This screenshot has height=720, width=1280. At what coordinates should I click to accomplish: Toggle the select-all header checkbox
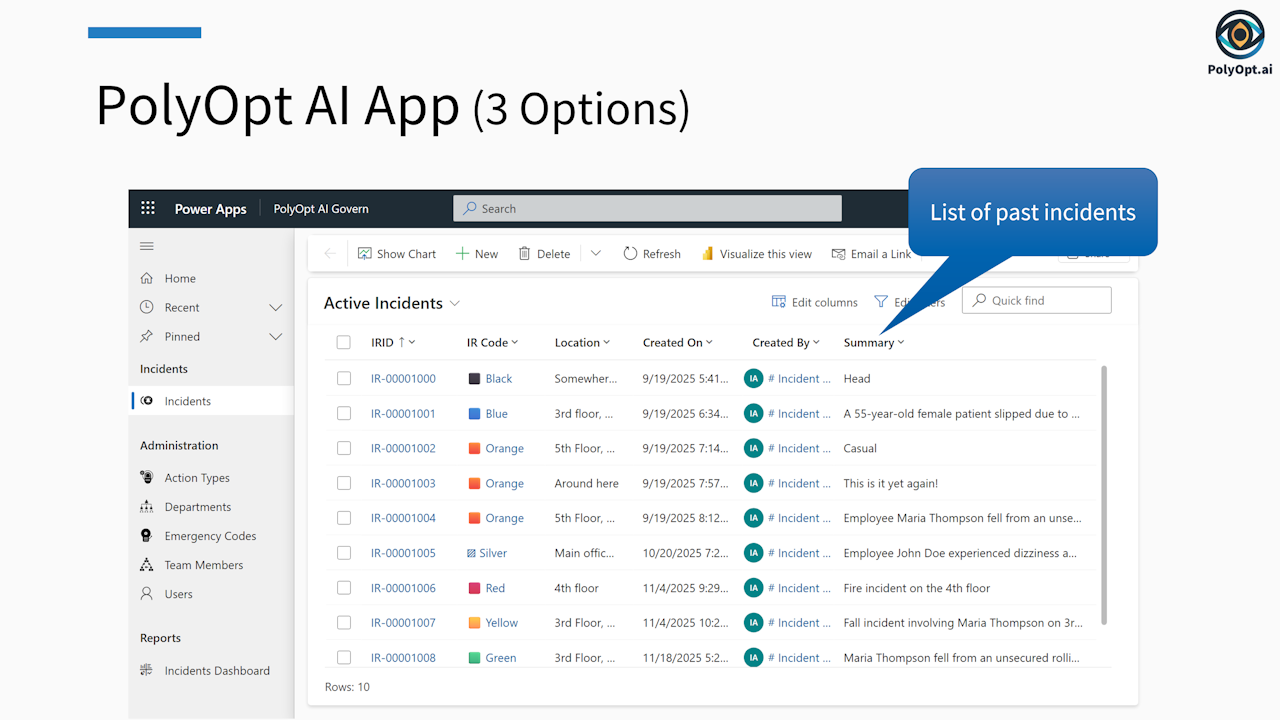(344, 343)
